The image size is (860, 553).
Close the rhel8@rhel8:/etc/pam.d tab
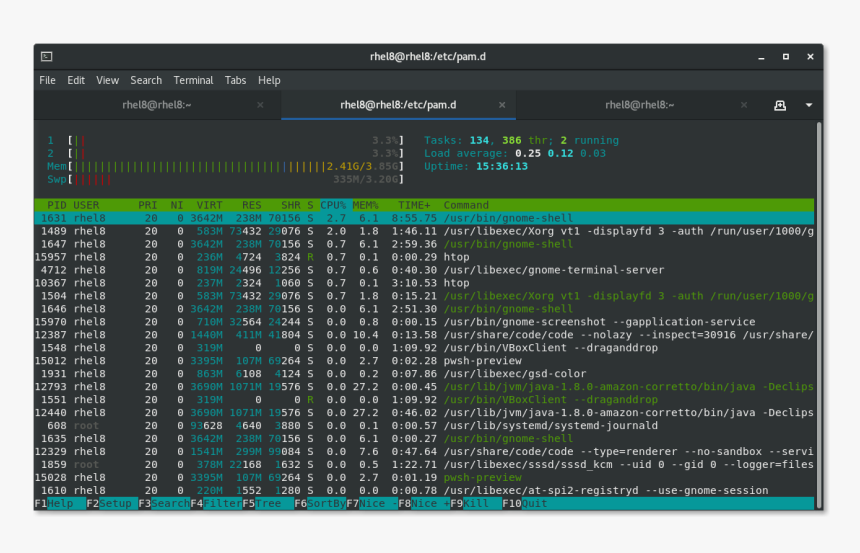click(503, 105)
